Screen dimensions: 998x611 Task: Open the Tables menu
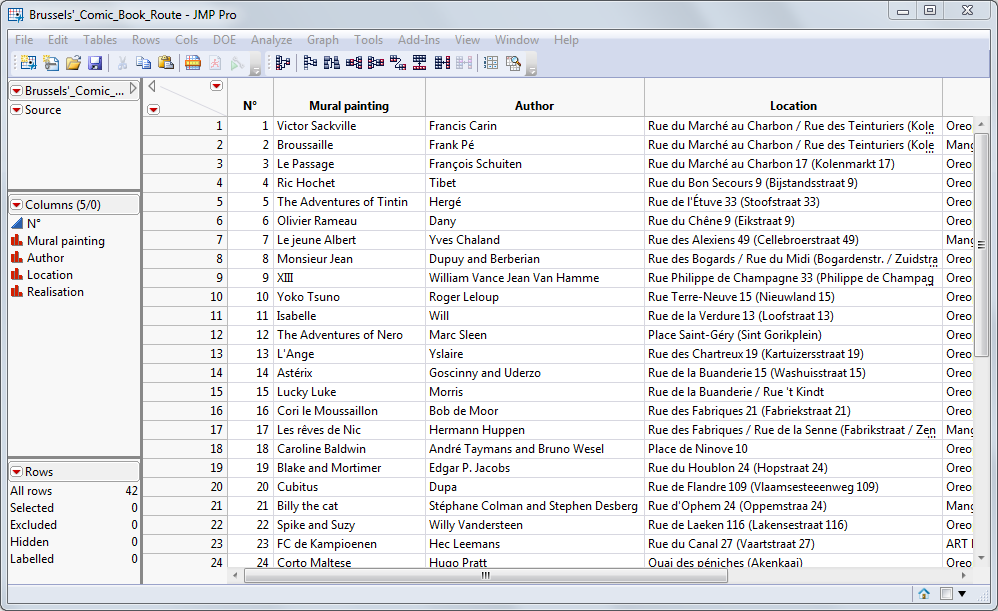pyautogui.click(x=100, y=40)
